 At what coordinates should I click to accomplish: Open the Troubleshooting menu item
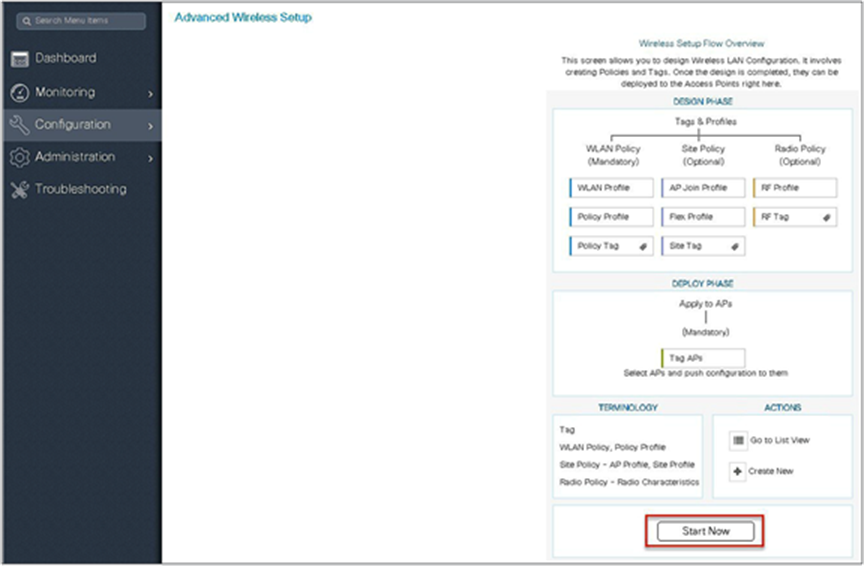pos(82,190)
